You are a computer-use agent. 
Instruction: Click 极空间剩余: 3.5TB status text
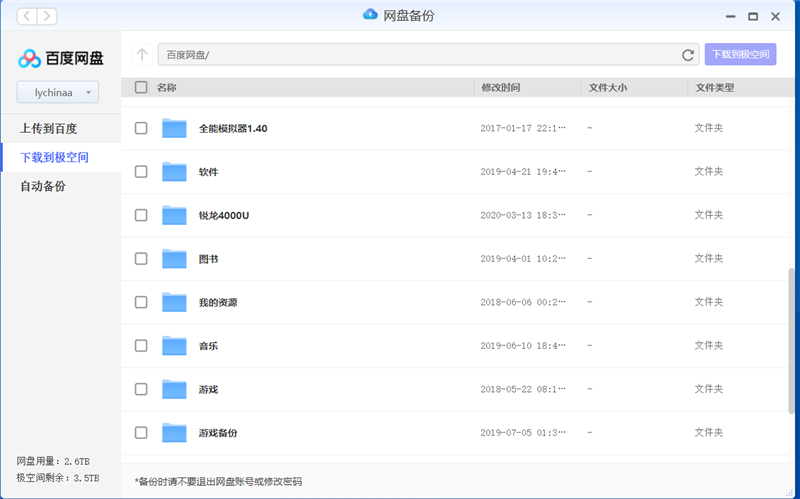coord(58,478)
